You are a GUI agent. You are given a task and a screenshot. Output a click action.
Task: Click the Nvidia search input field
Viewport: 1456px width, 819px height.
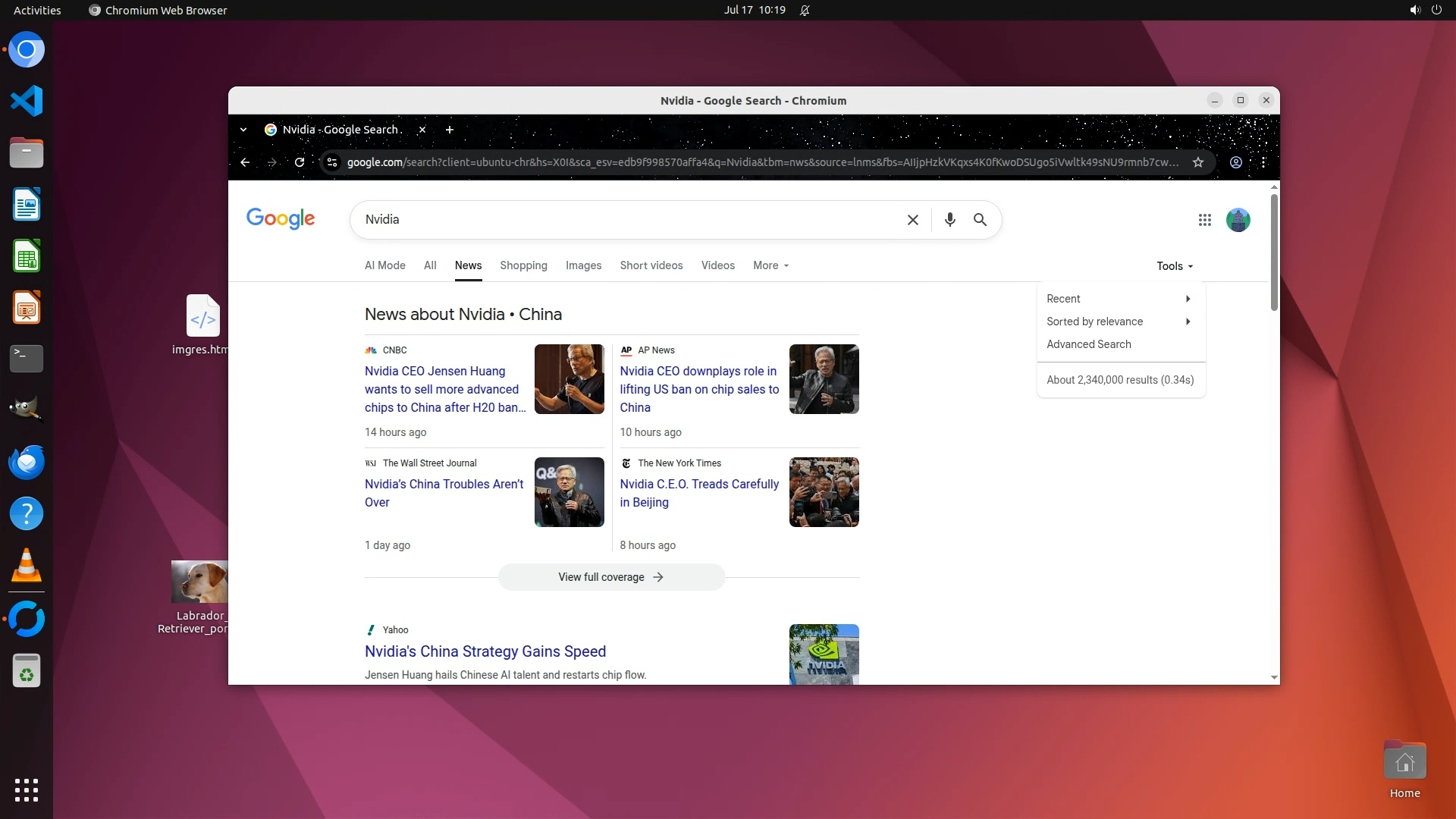click(629, 220)
